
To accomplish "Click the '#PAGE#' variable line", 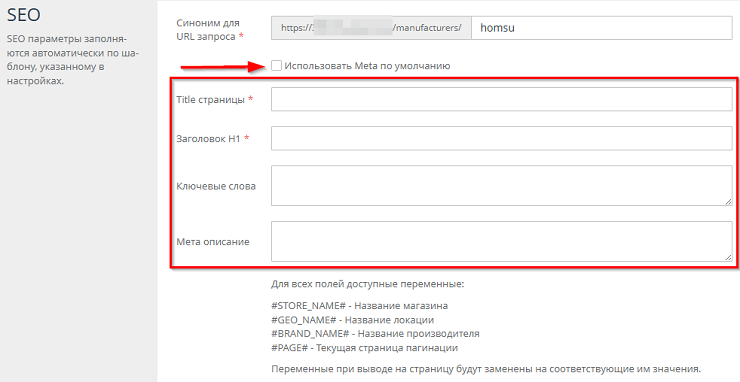I will [364, 348].
